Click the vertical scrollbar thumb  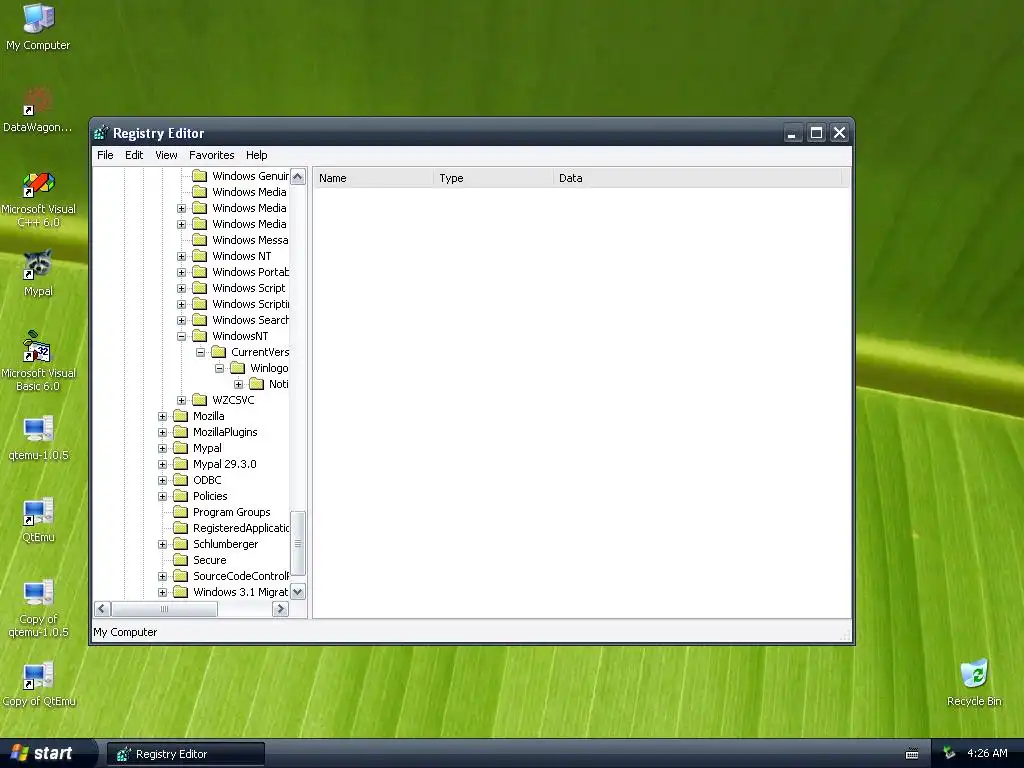[x=298, y=543]
